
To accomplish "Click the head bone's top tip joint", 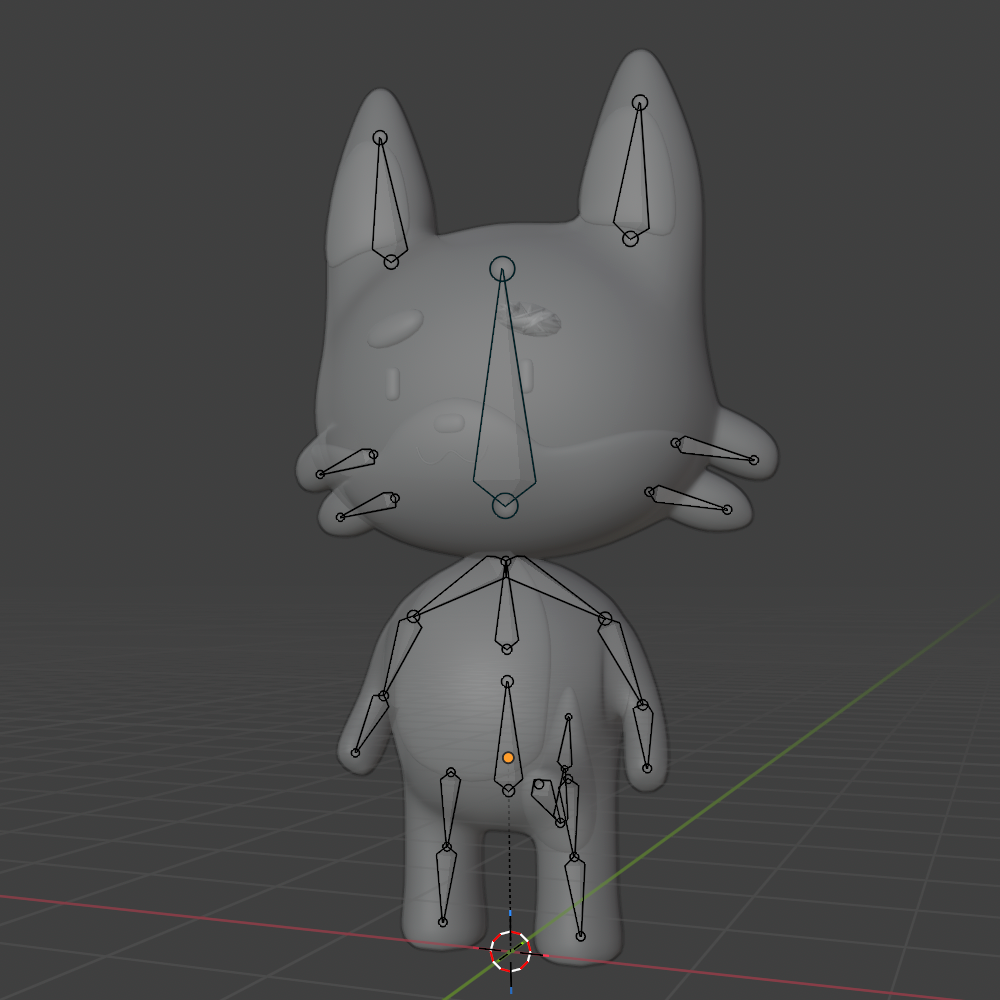I will [502, 268].
